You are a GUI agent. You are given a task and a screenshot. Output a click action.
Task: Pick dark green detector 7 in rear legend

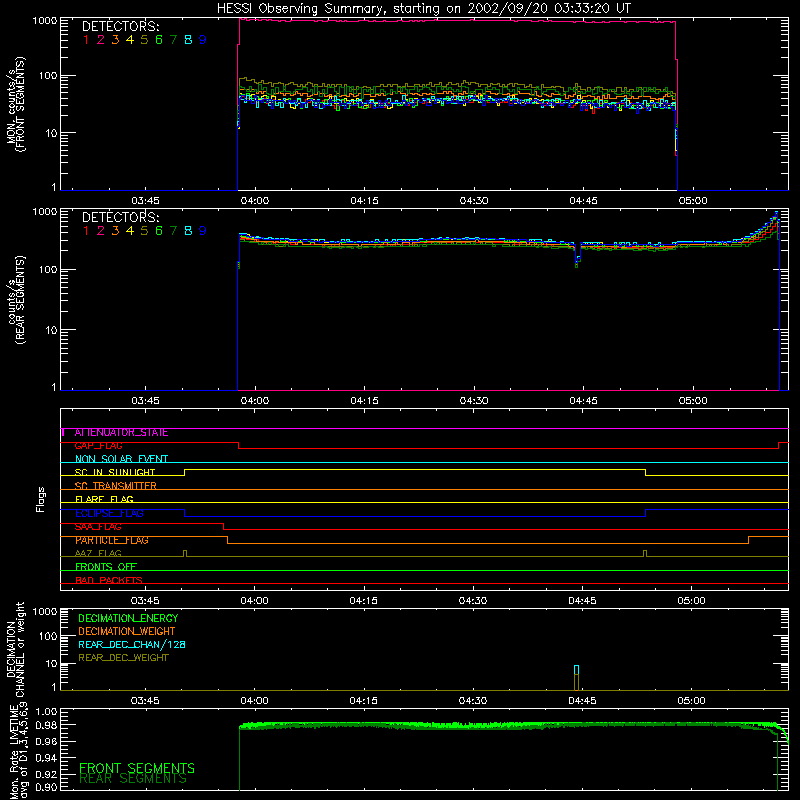pyautogui.click(x=173, y=231)
